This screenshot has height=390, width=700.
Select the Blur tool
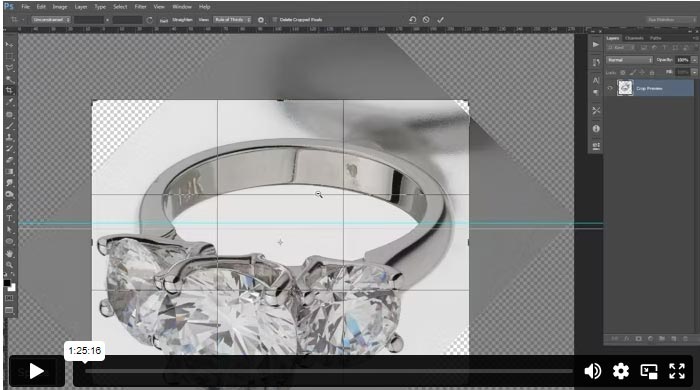click(9, 183)
